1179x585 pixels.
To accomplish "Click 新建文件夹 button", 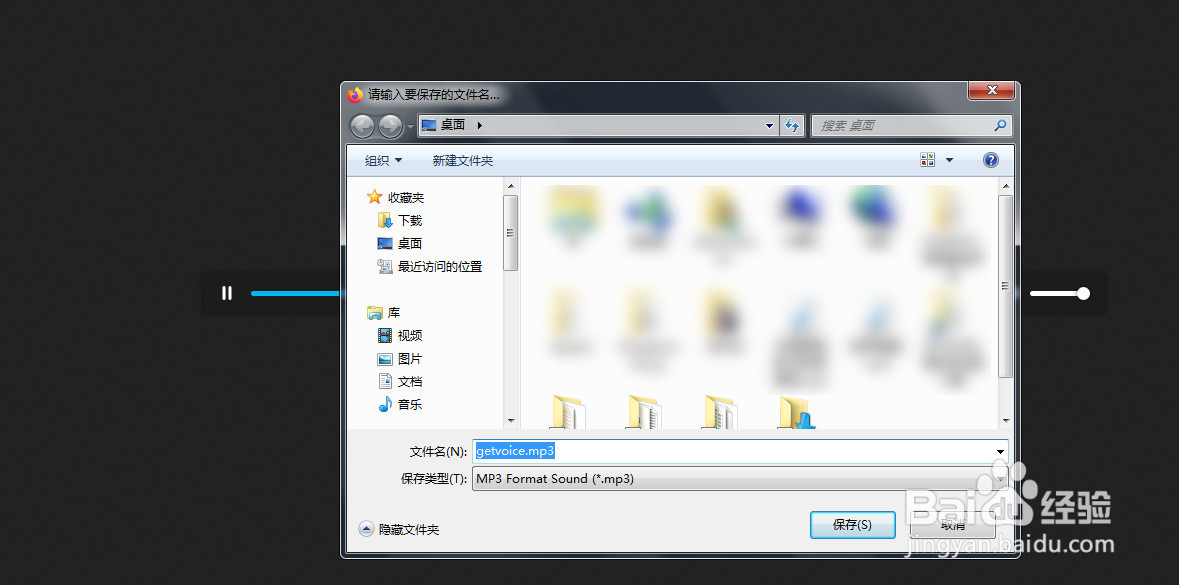I will (x=462, y=160).
